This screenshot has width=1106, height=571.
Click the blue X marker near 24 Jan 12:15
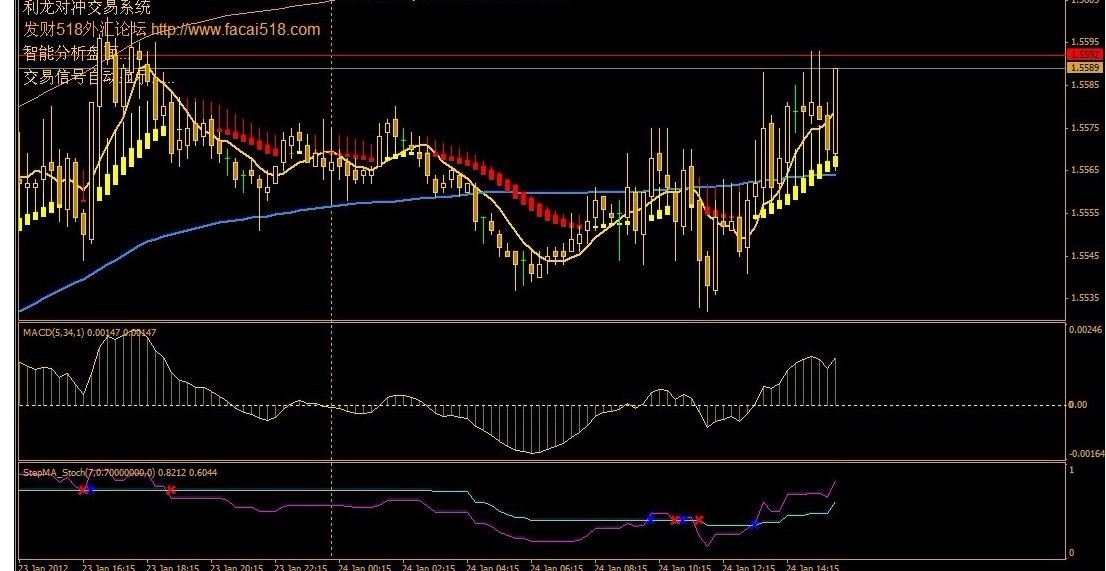[755, 524]
